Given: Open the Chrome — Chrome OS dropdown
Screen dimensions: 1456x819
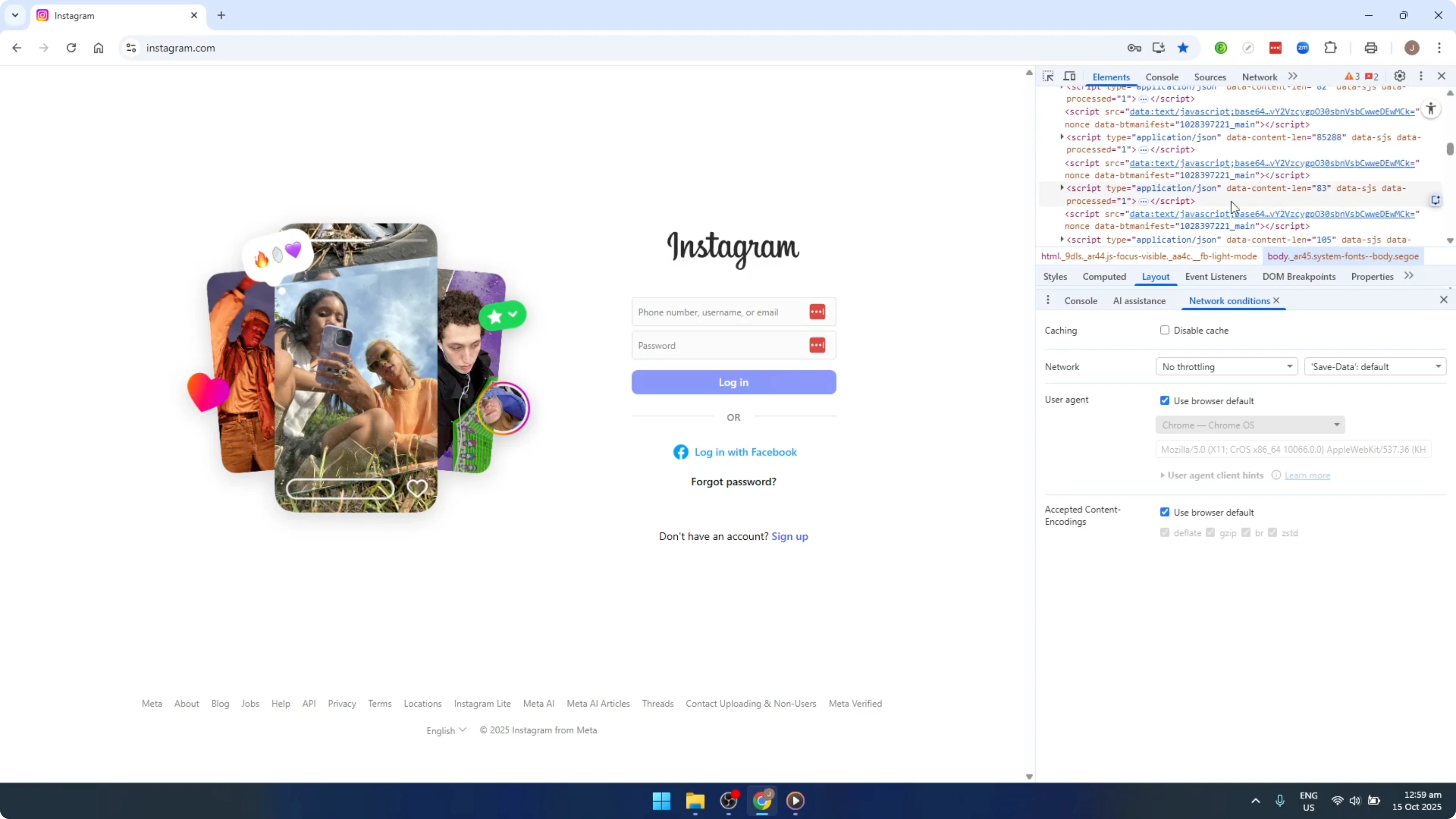Looking at the screenshot, I should tap(1250, 425).
